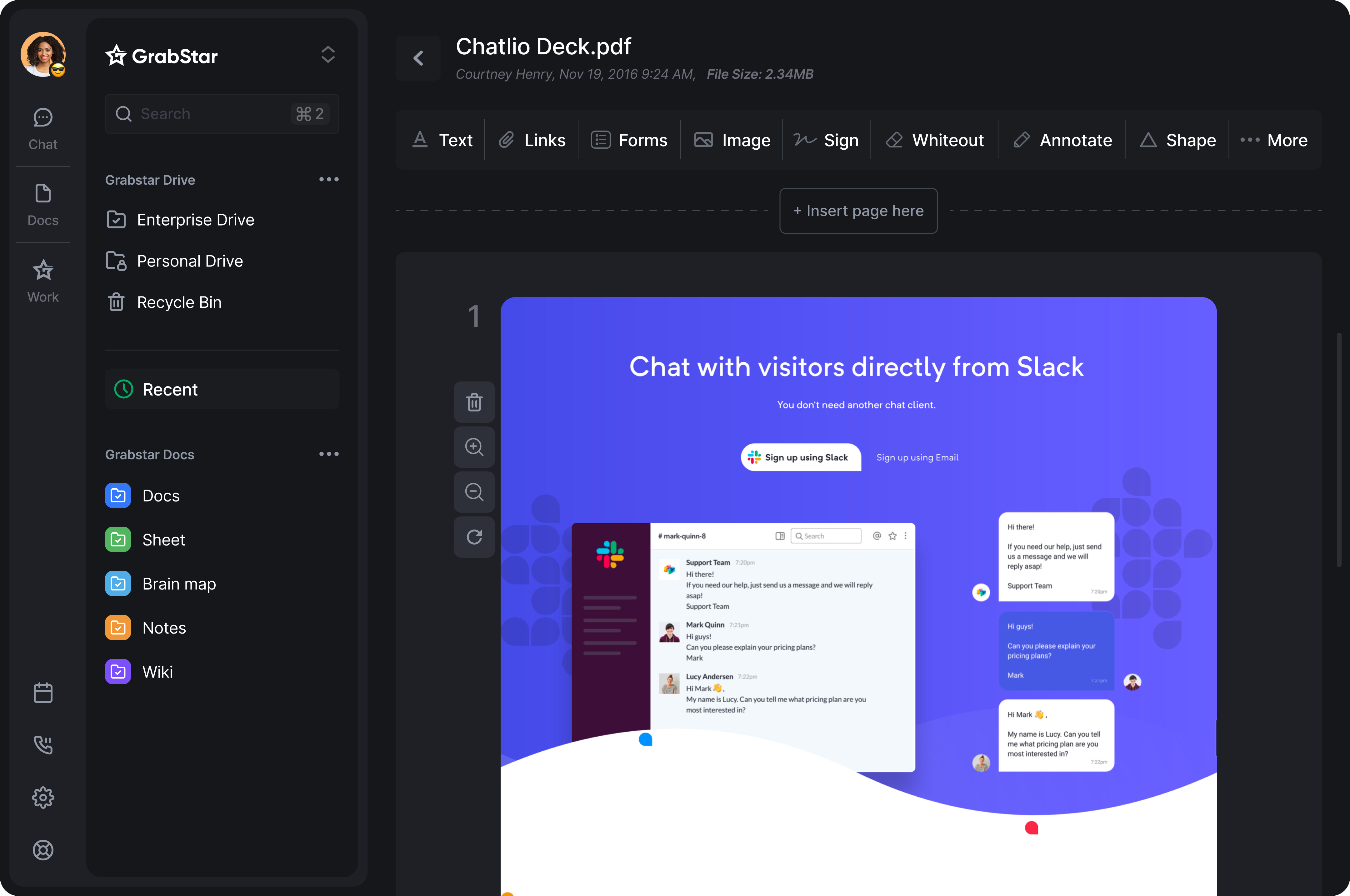Click the Slack search box in preview
This screenshot has width=1350, height=896.
[826, 536]
